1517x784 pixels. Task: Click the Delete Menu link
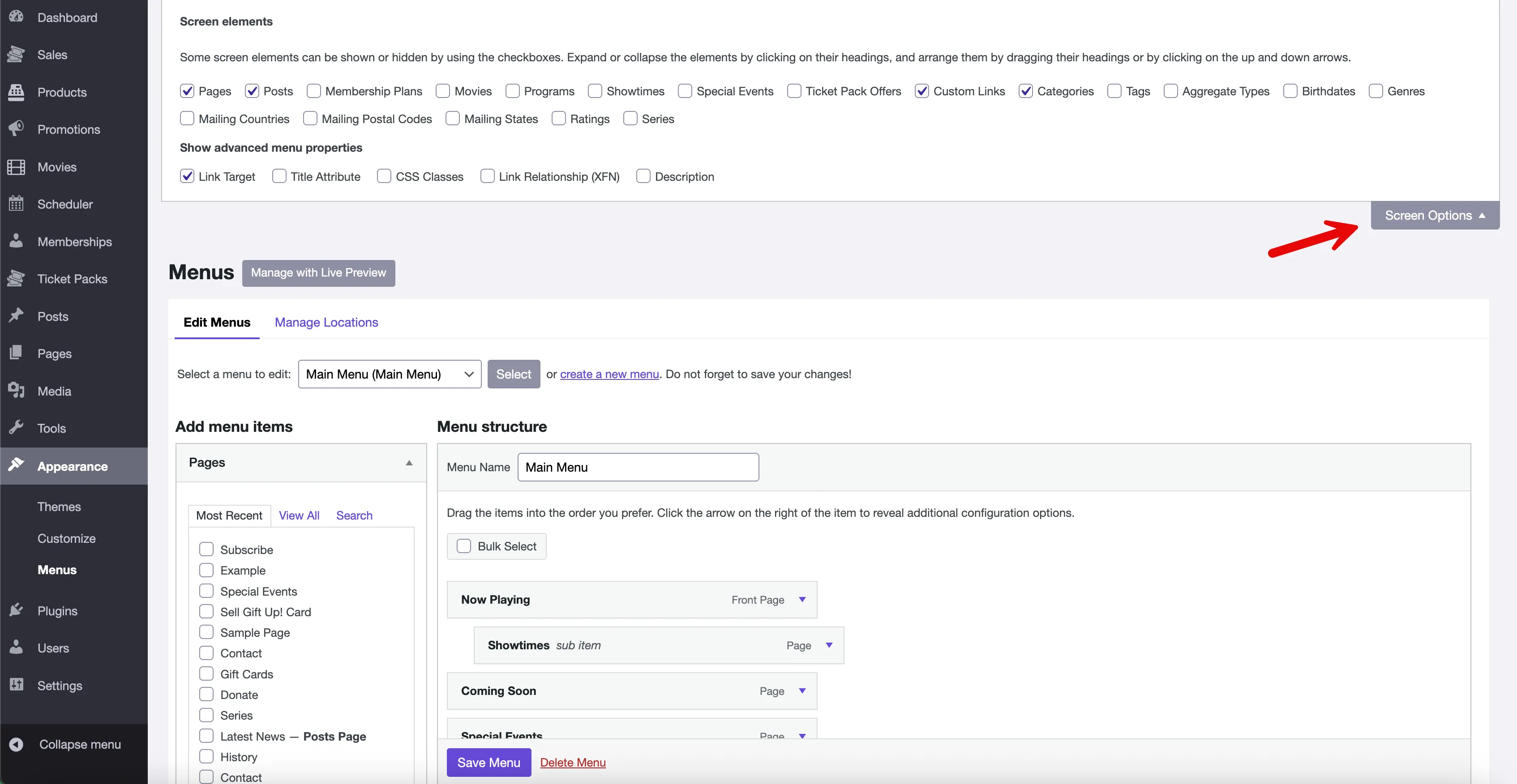point(572,762)
